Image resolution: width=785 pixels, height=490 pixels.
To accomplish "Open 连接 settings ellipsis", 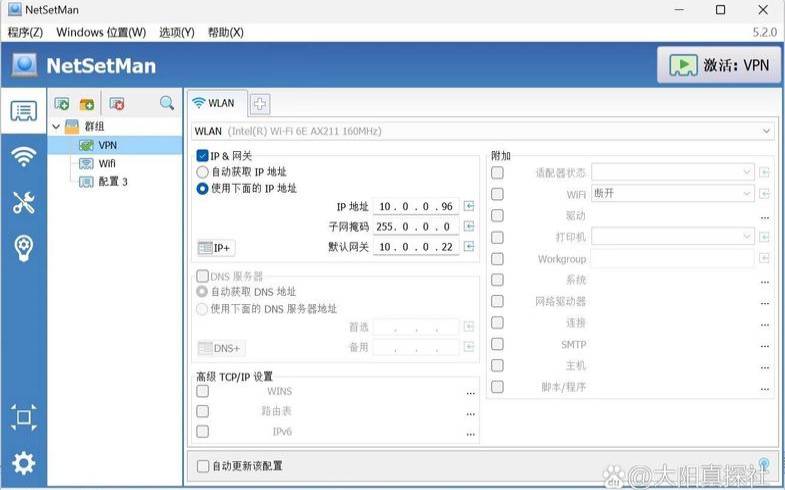I will (x=764, y=325).
